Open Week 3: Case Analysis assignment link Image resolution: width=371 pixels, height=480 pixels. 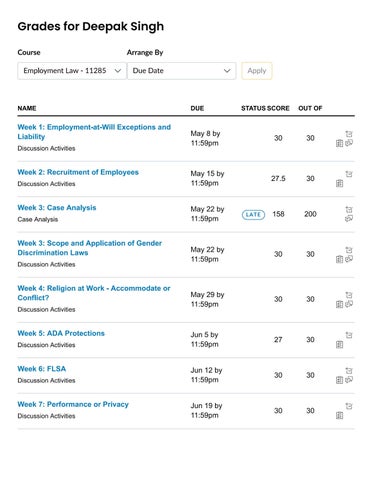click(57, 208)
